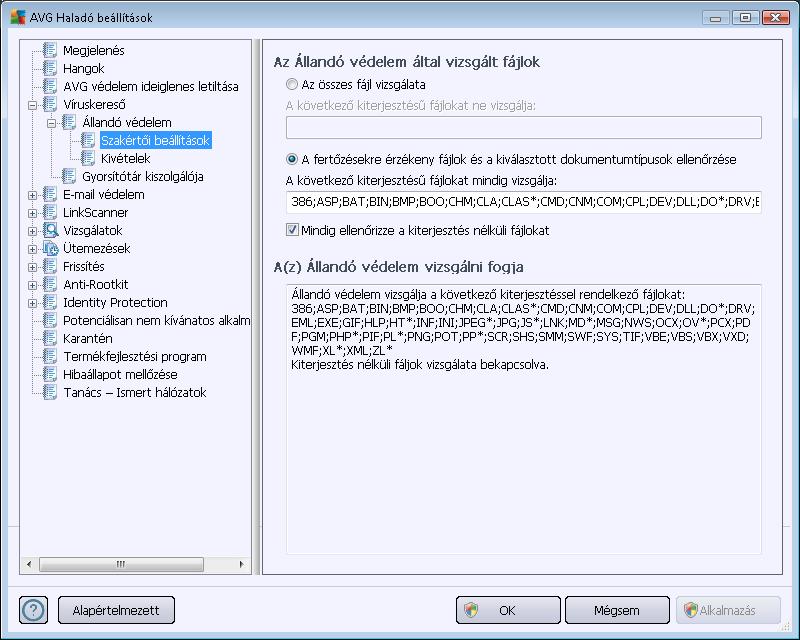800x640 pixels.
Task: Click the Hangok settings page icon
Action: [50, 68]
